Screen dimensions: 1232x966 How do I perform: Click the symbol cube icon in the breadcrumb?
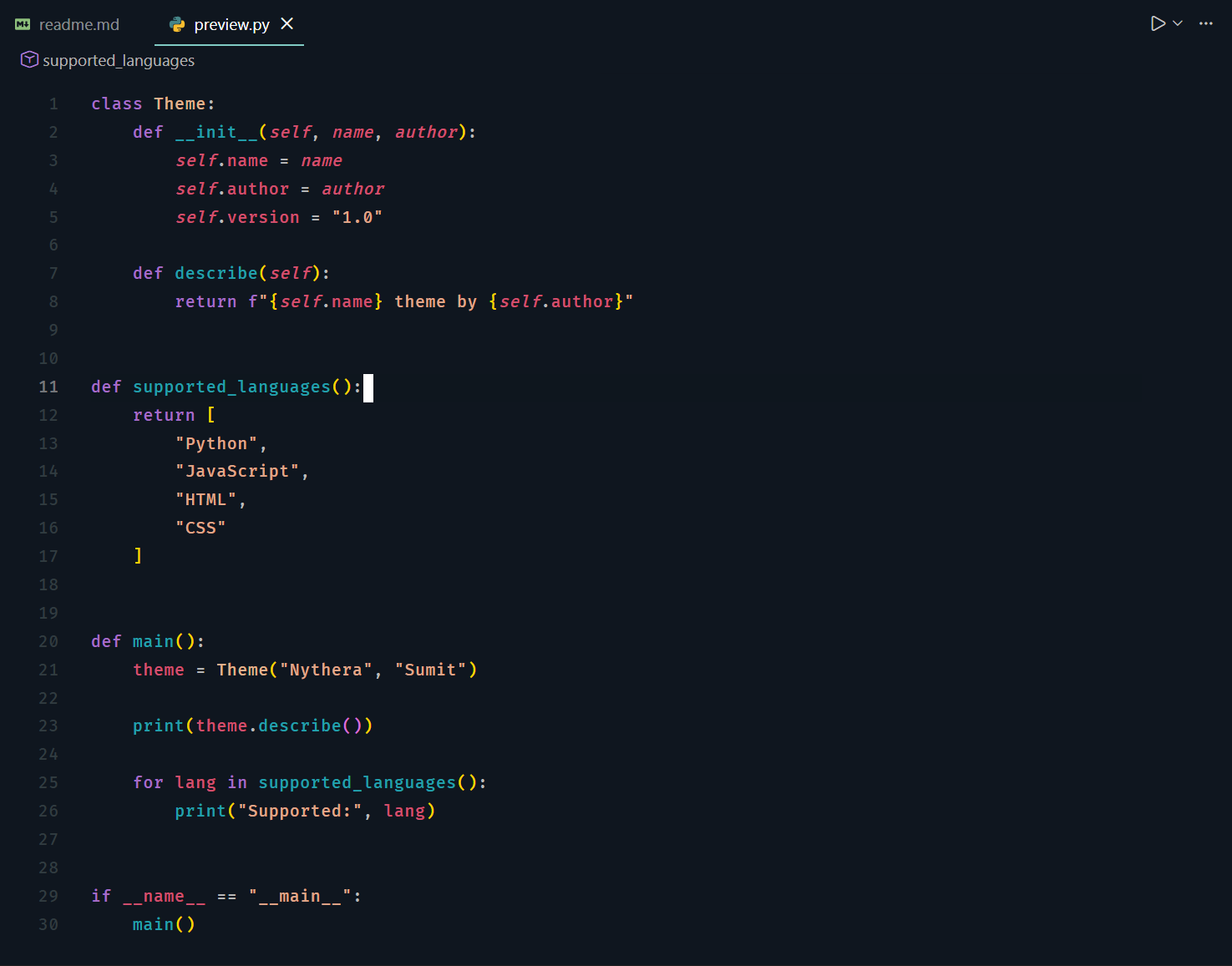29,59
